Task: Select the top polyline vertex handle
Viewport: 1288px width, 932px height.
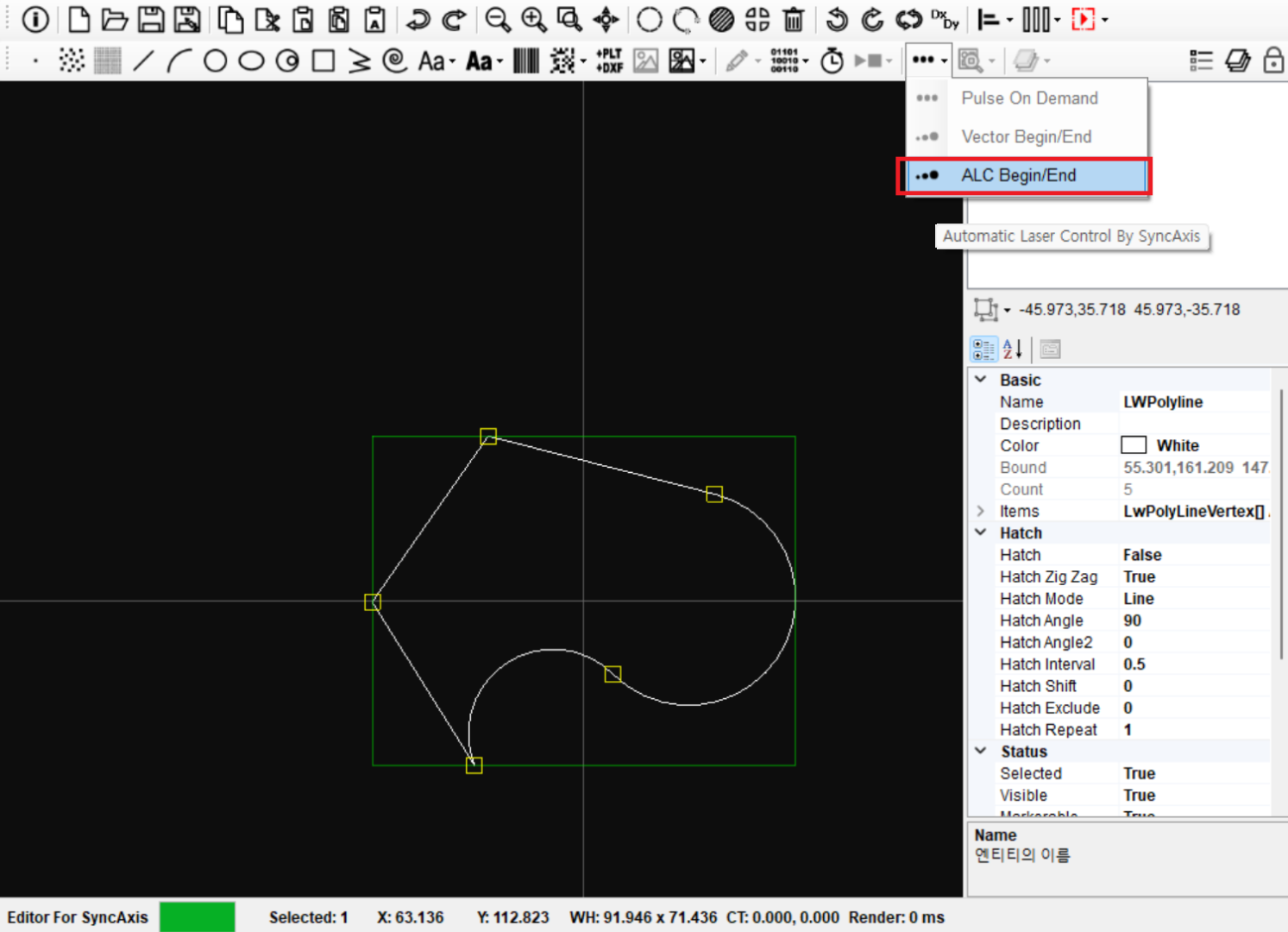Action: click(488, 437)
